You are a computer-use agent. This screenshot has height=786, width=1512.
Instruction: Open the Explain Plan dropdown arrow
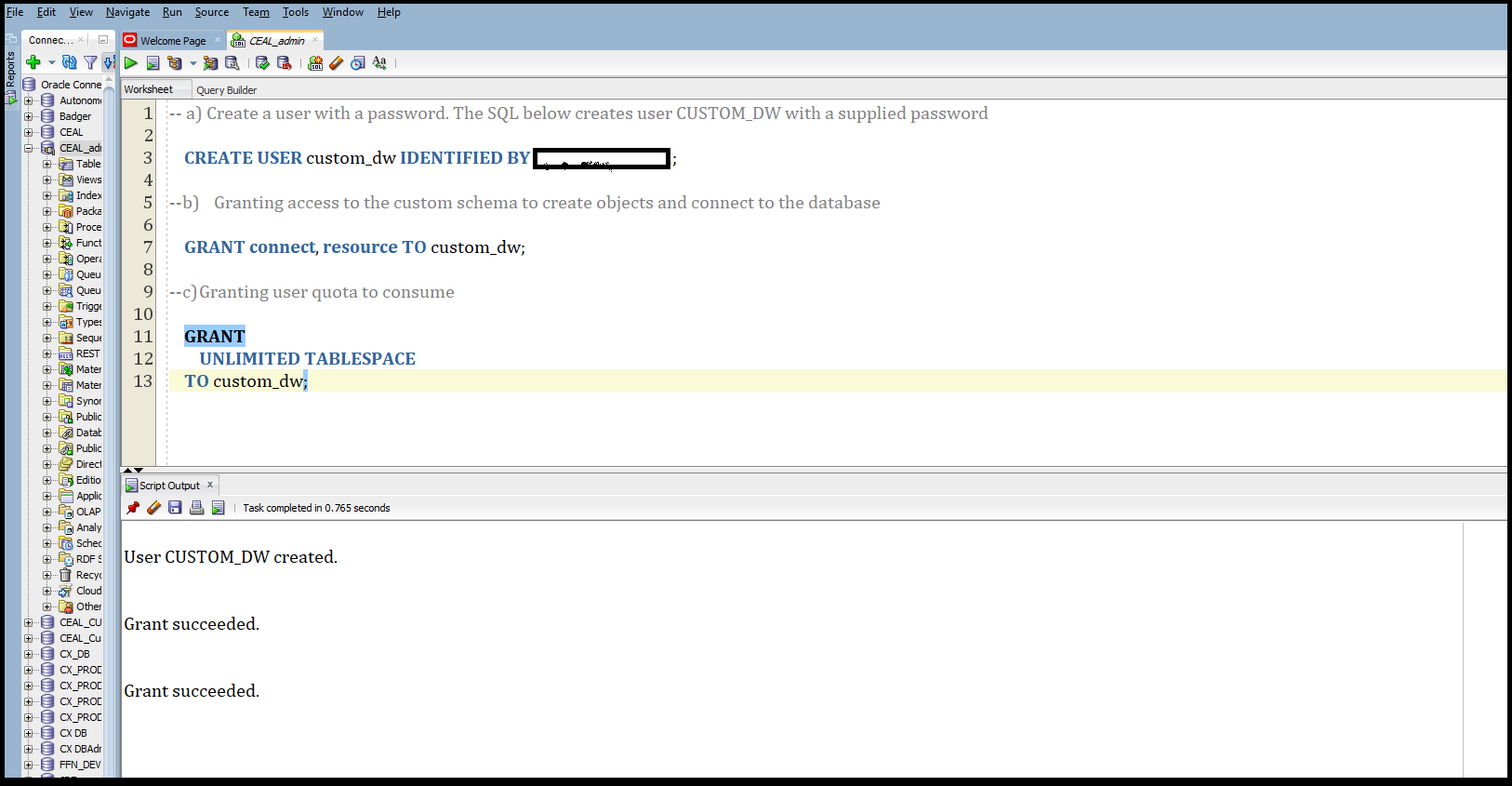click(x=193, y=63)
